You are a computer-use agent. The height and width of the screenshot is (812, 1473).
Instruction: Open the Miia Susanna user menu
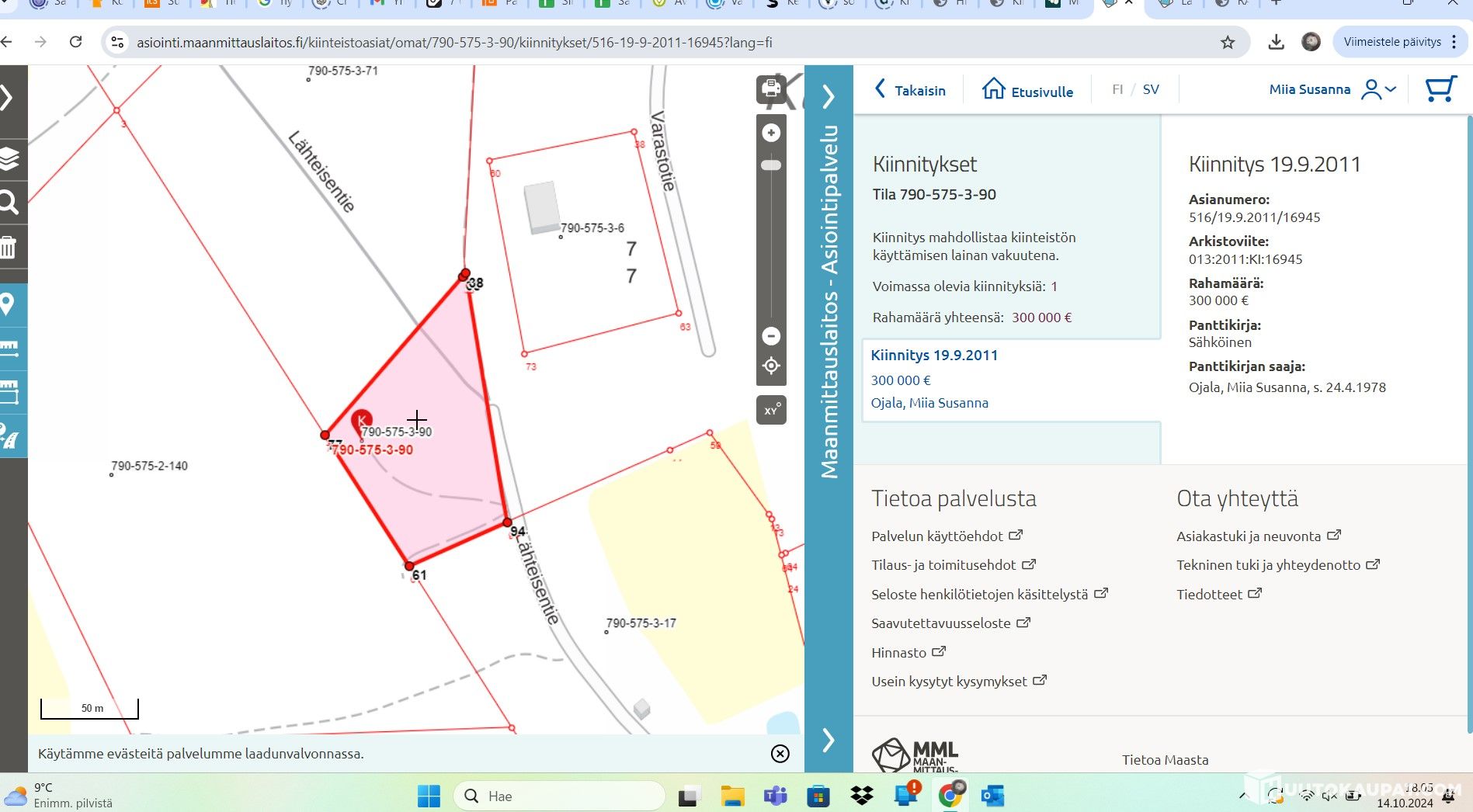click(x=1332, y=89)
